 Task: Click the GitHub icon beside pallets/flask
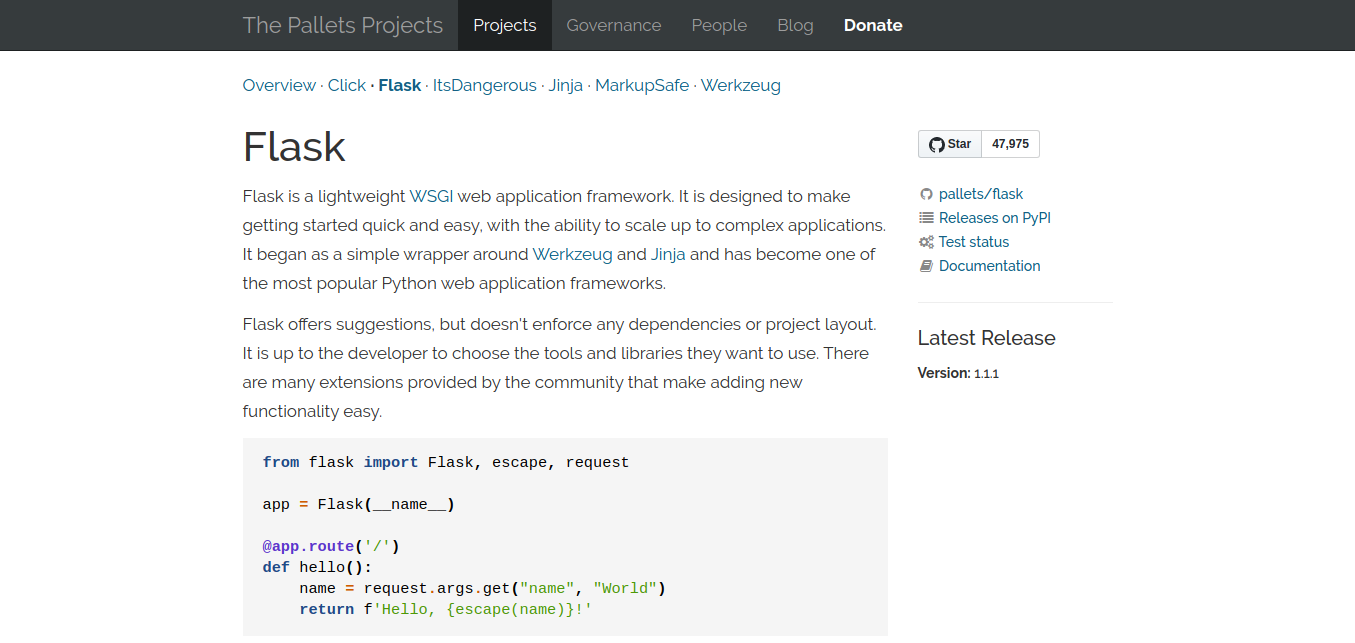926,194
